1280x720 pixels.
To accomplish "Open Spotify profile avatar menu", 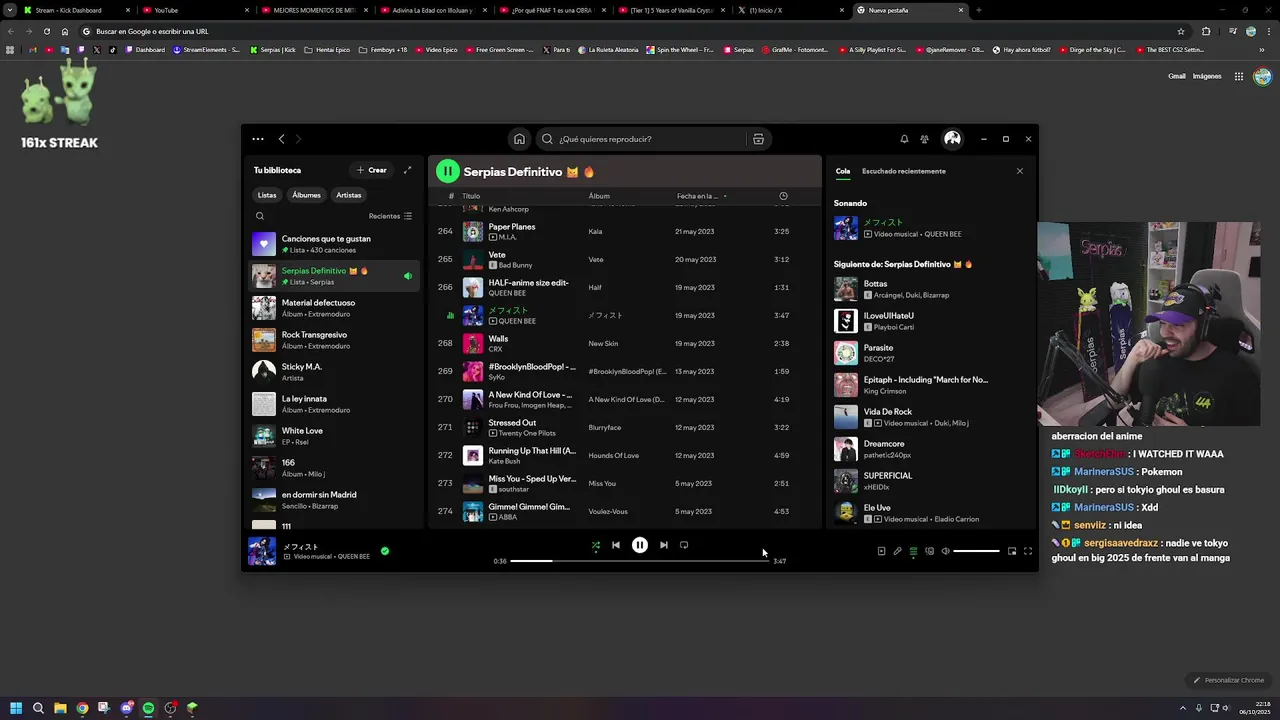I will pos(952,139).
